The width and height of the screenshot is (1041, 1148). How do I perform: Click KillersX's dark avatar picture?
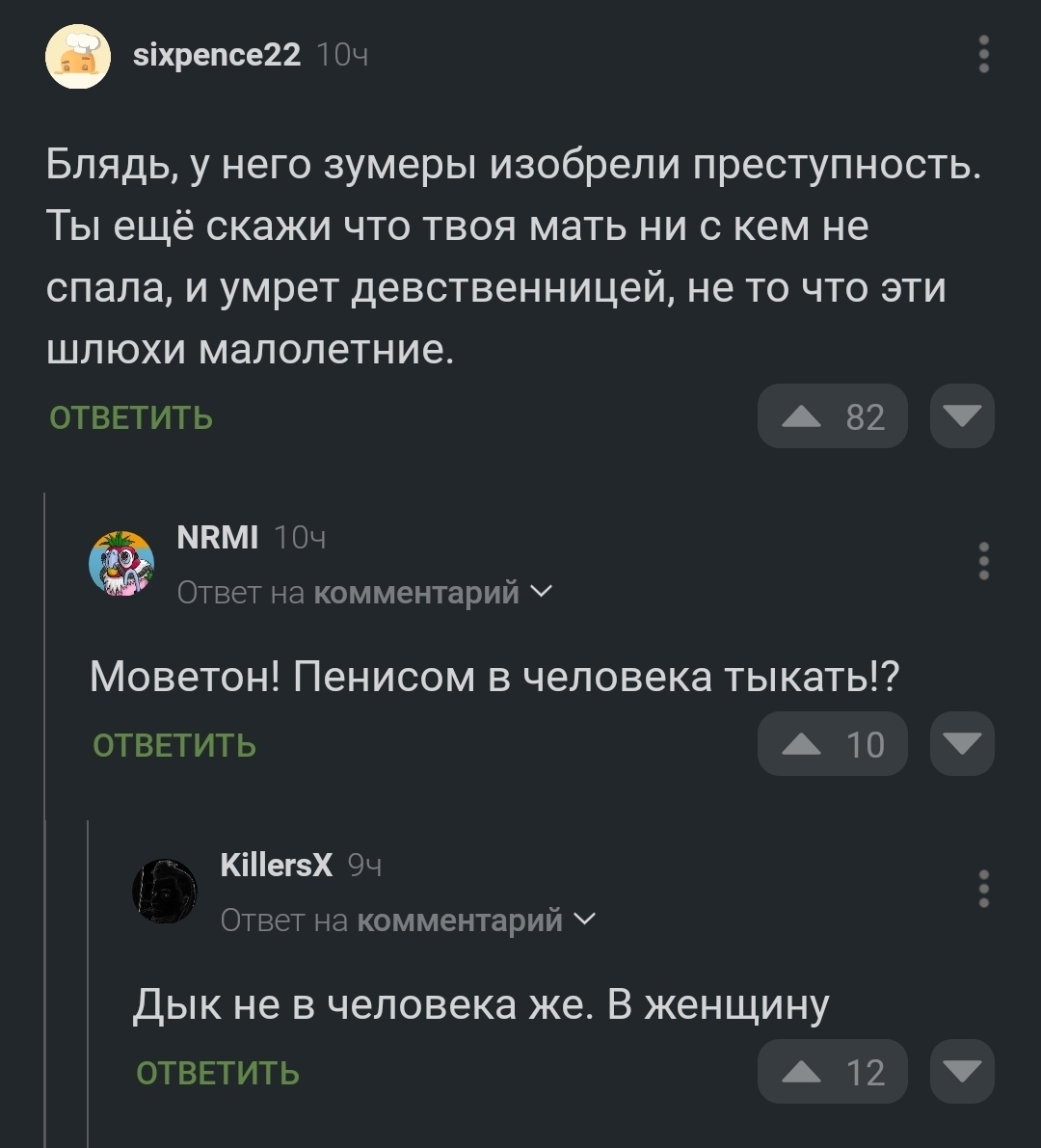pyautogui.click(x=165, y=891)
